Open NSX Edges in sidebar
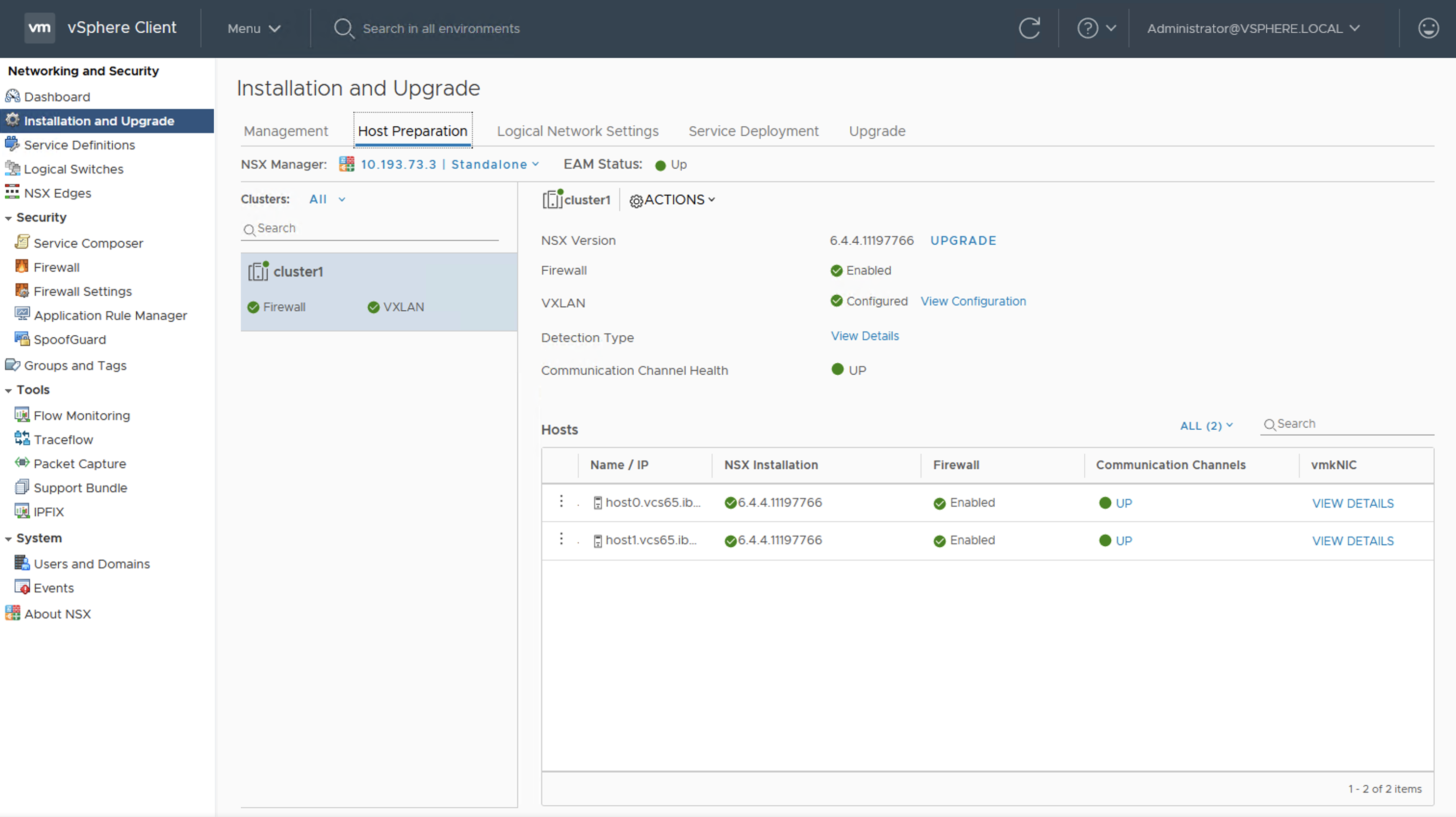This screenshot has width=1456, height=817. pyautogui.click(x=57, y=193)
